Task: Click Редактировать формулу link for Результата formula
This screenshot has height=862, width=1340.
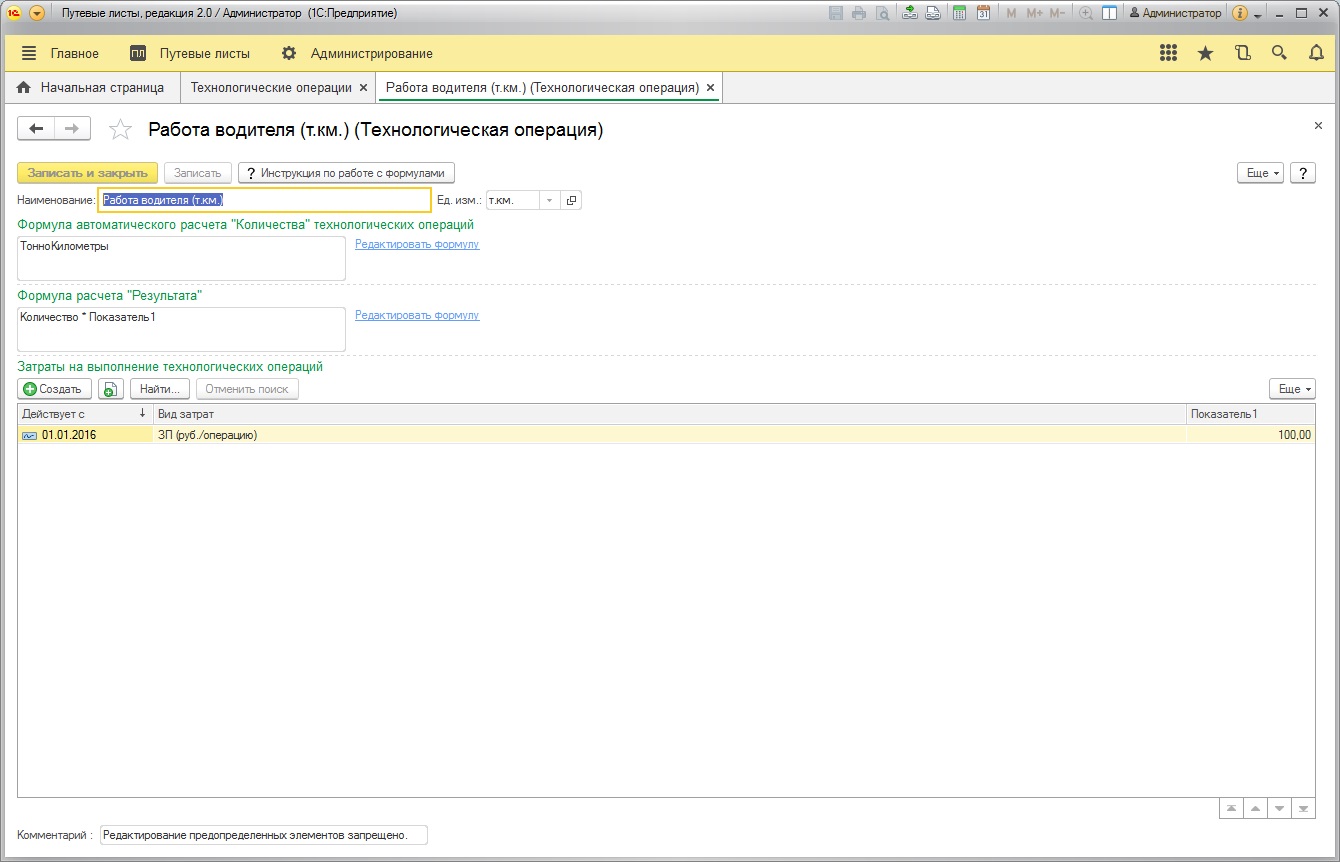Action: point(417,315)
